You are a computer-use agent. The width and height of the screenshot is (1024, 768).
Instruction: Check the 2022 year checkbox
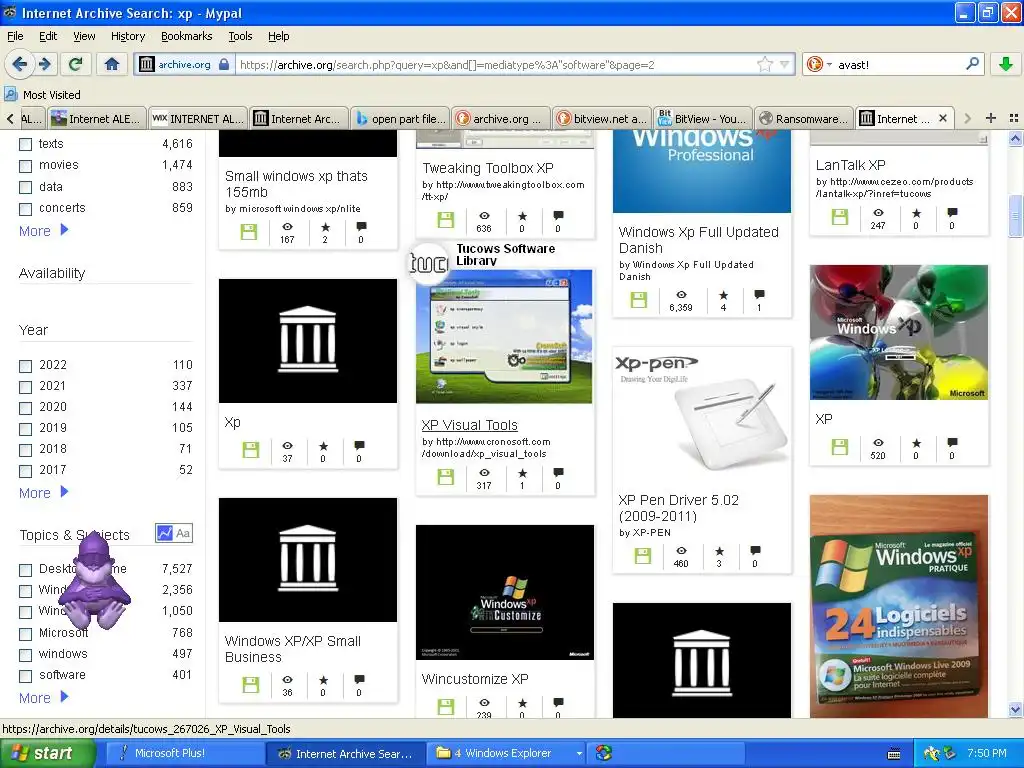click(x=25, y=366)
